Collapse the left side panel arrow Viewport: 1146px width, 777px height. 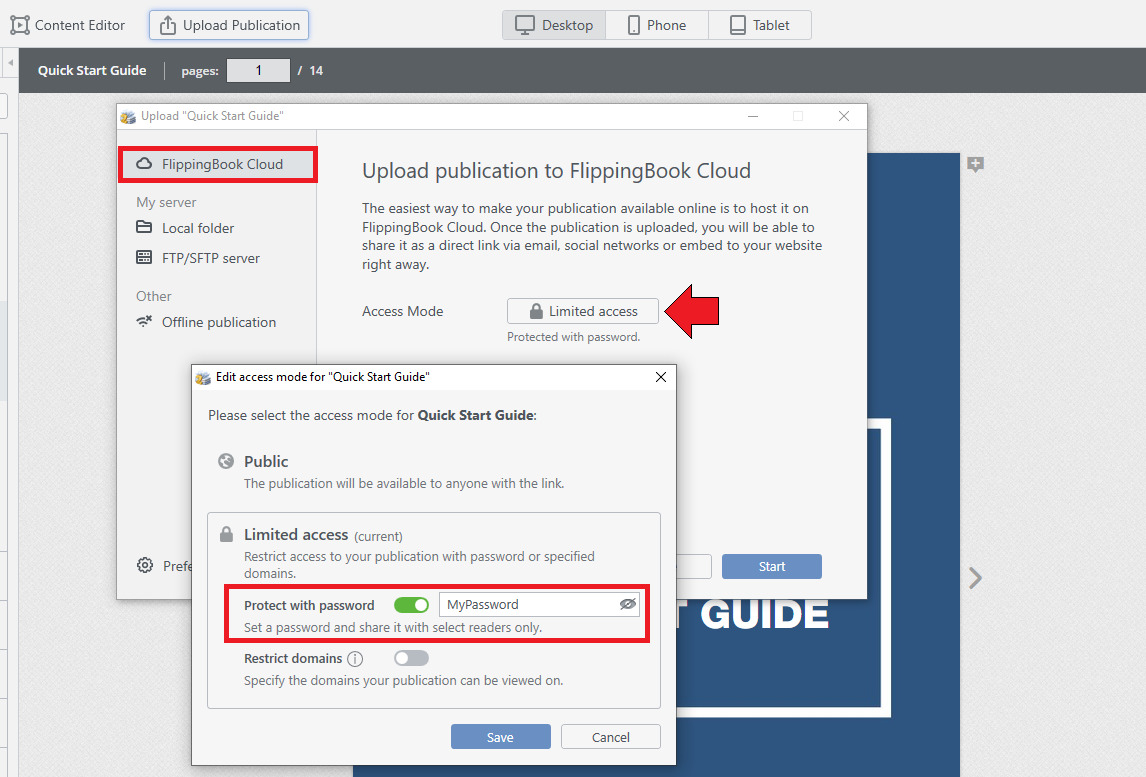point(10,63)
